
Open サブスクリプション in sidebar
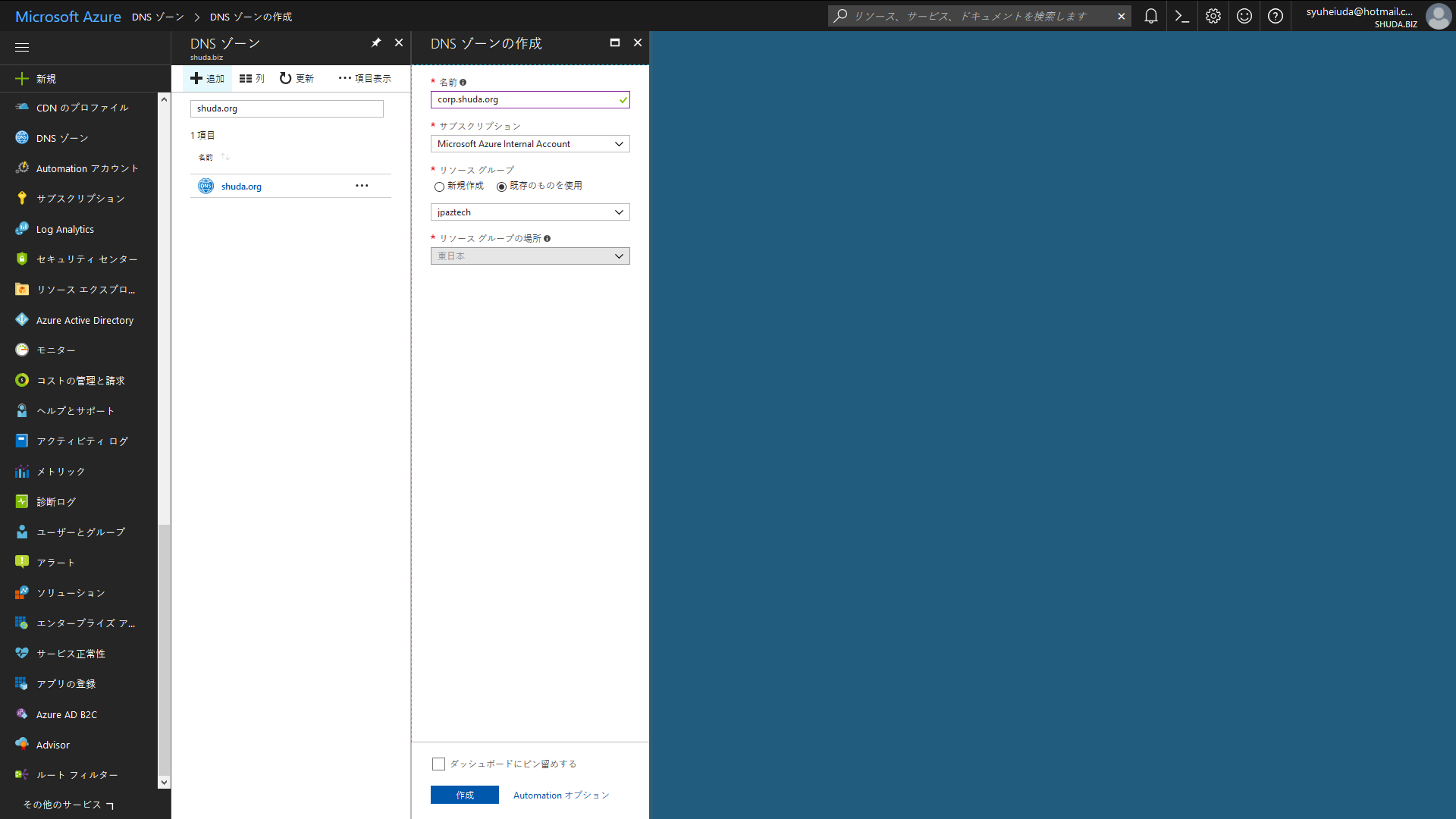coord(79,199)
